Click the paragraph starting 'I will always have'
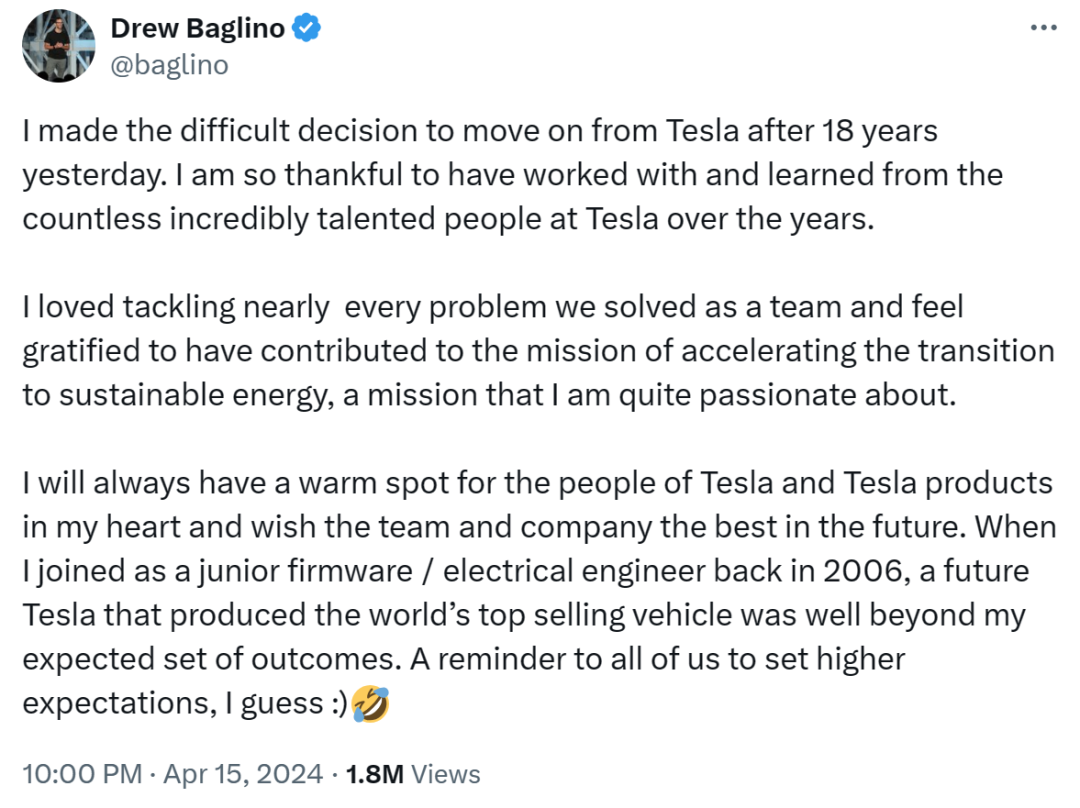The height and width of the screenshot is (808, 1080). click(539, 592)
